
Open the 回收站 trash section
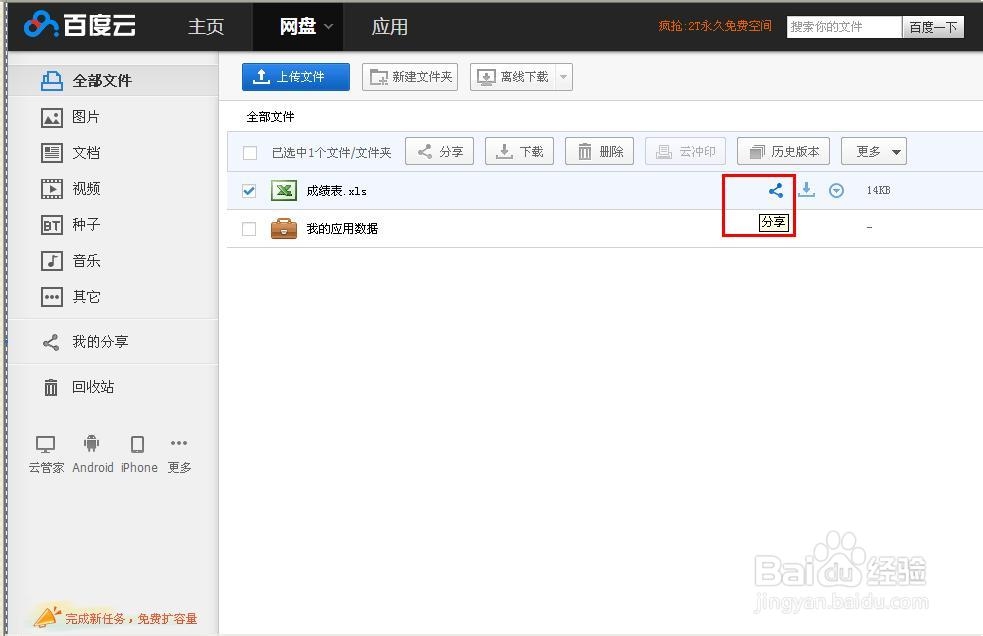(88, 387)
